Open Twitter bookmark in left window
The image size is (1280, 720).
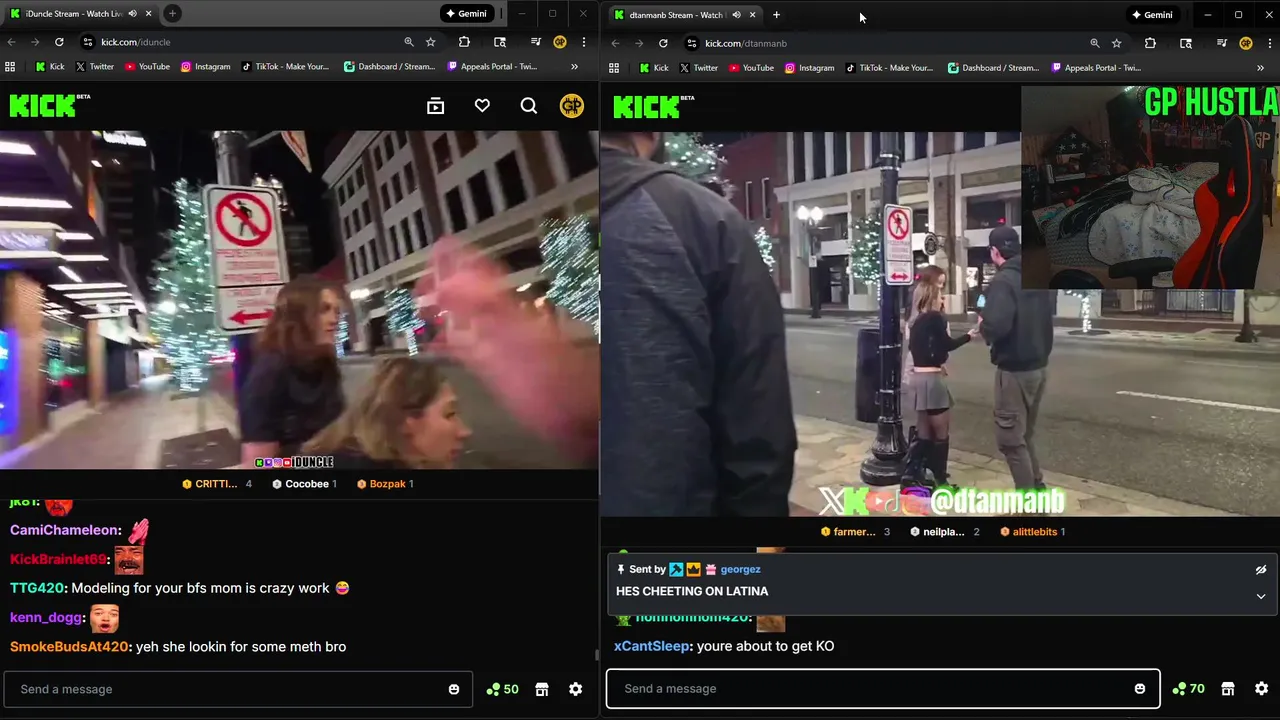pyautogui.click(x=96, y=67)
